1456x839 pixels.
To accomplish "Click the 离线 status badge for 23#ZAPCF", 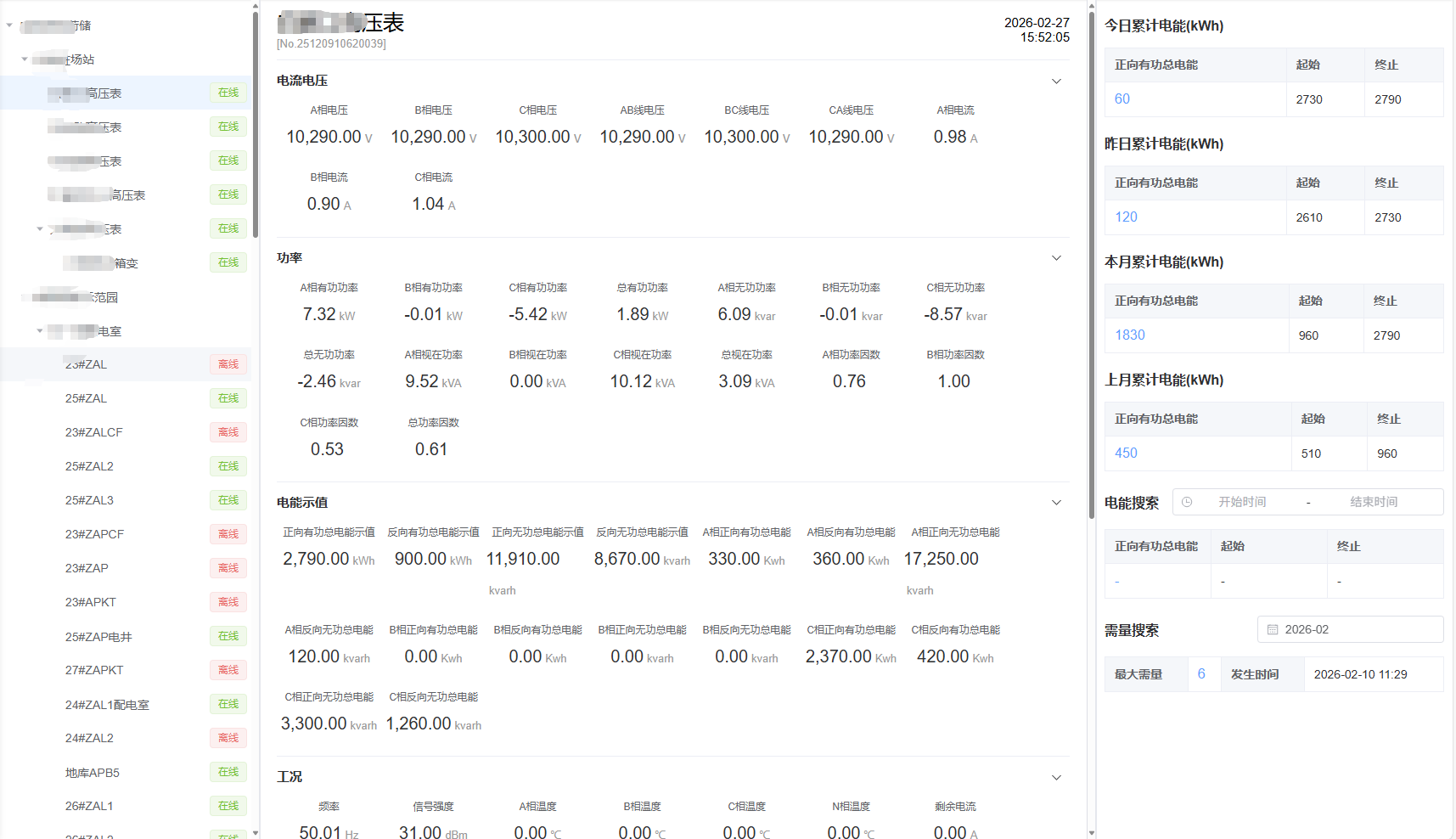I will coord(228,534).
